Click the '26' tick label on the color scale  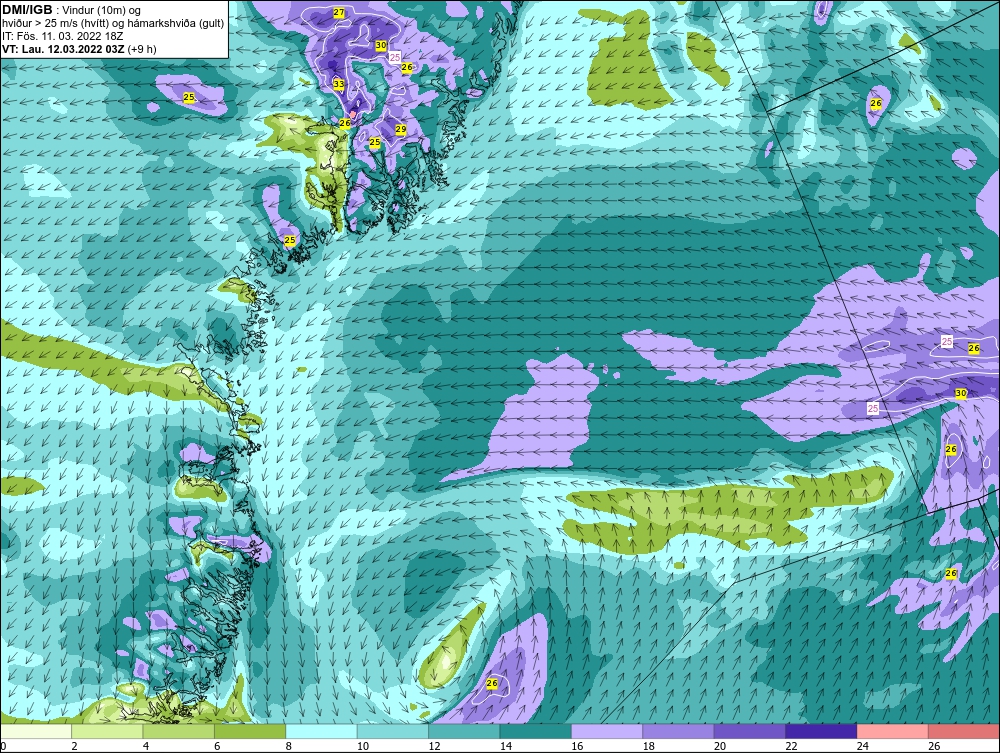click(x=934, y=746)
